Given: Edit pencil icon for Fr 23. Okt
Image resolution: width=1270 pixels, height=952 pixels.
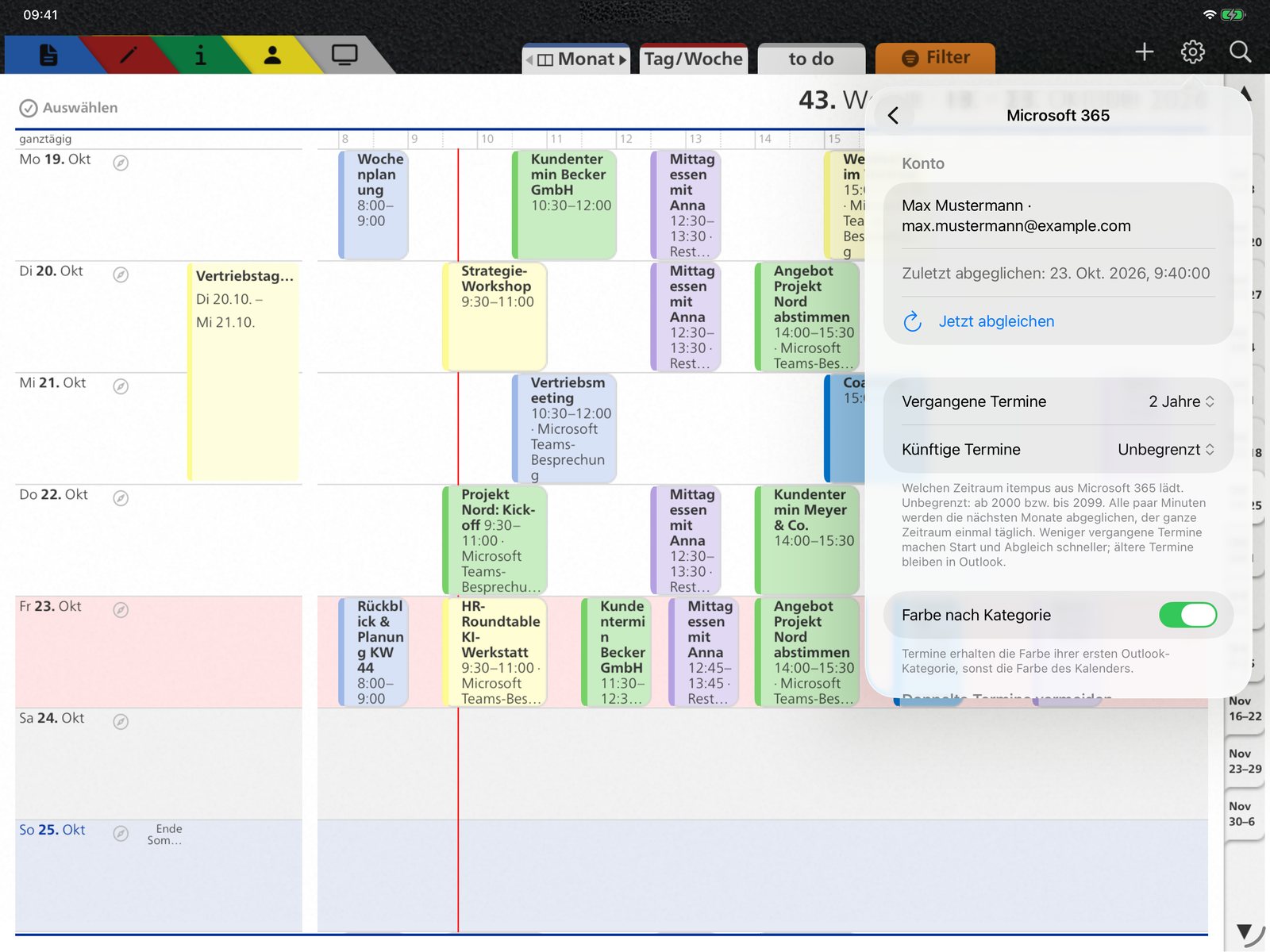Looking at the screenshot, I should point(121,610).
